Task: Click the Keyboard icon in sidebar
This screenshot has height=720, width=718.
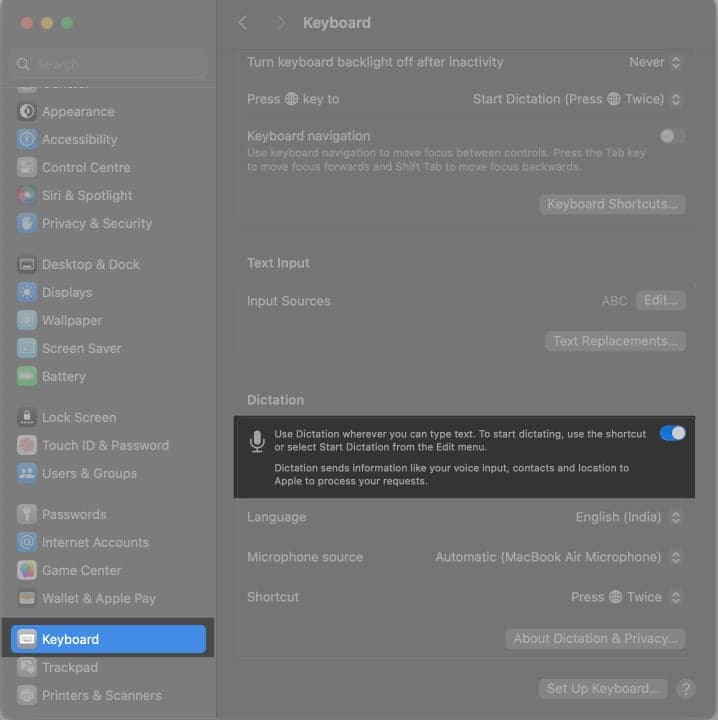Action: coord(27,639)
